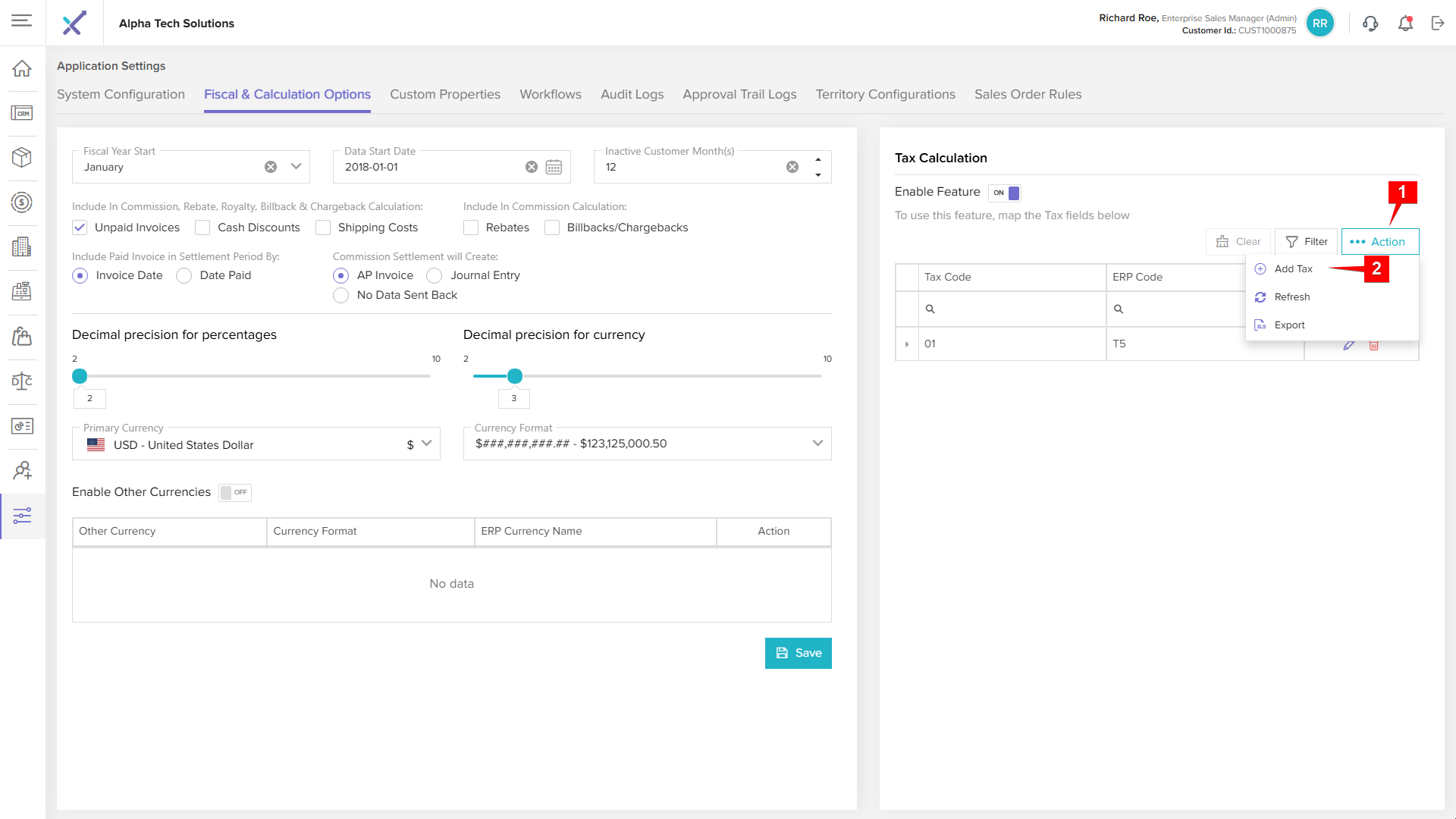Click the logout icon in header

click(1438, 24)
